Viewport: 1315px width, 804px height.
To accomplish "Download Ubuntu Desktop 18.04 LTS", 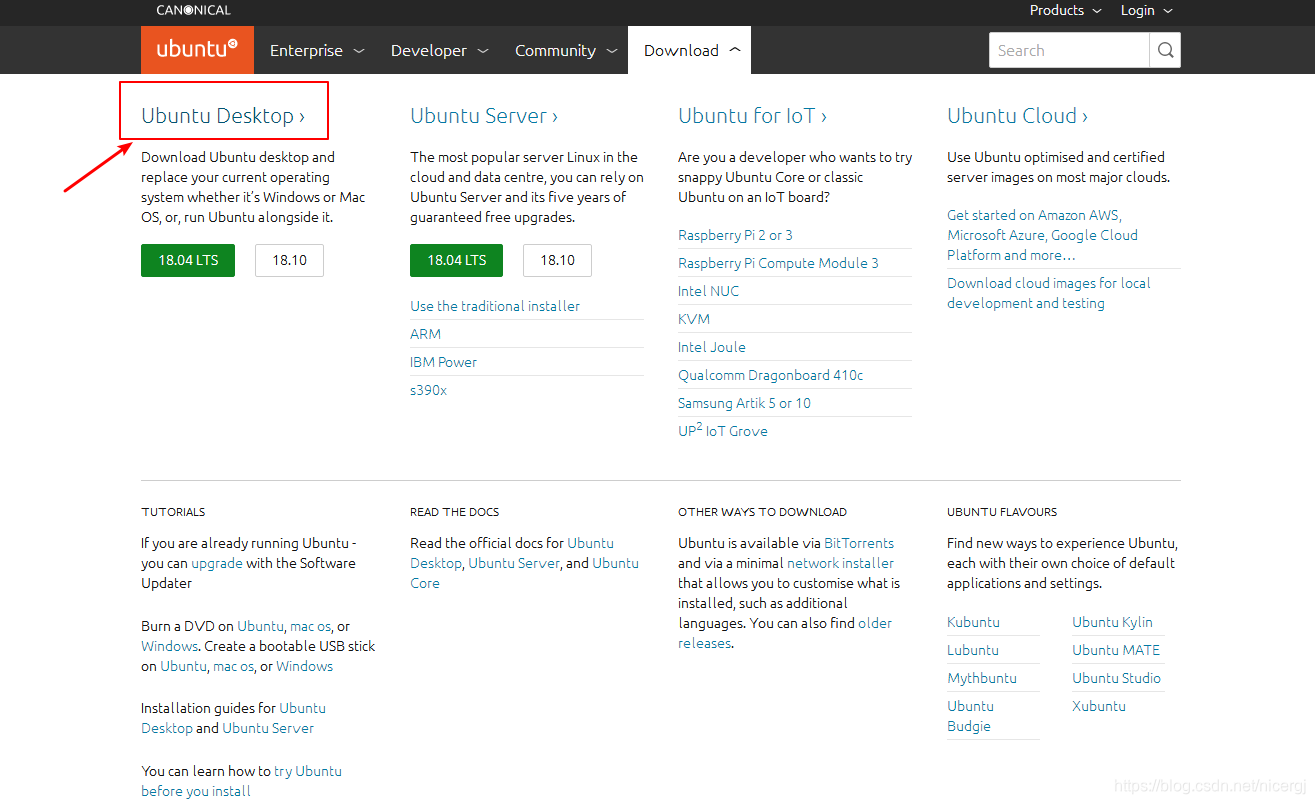I will 188,260.
